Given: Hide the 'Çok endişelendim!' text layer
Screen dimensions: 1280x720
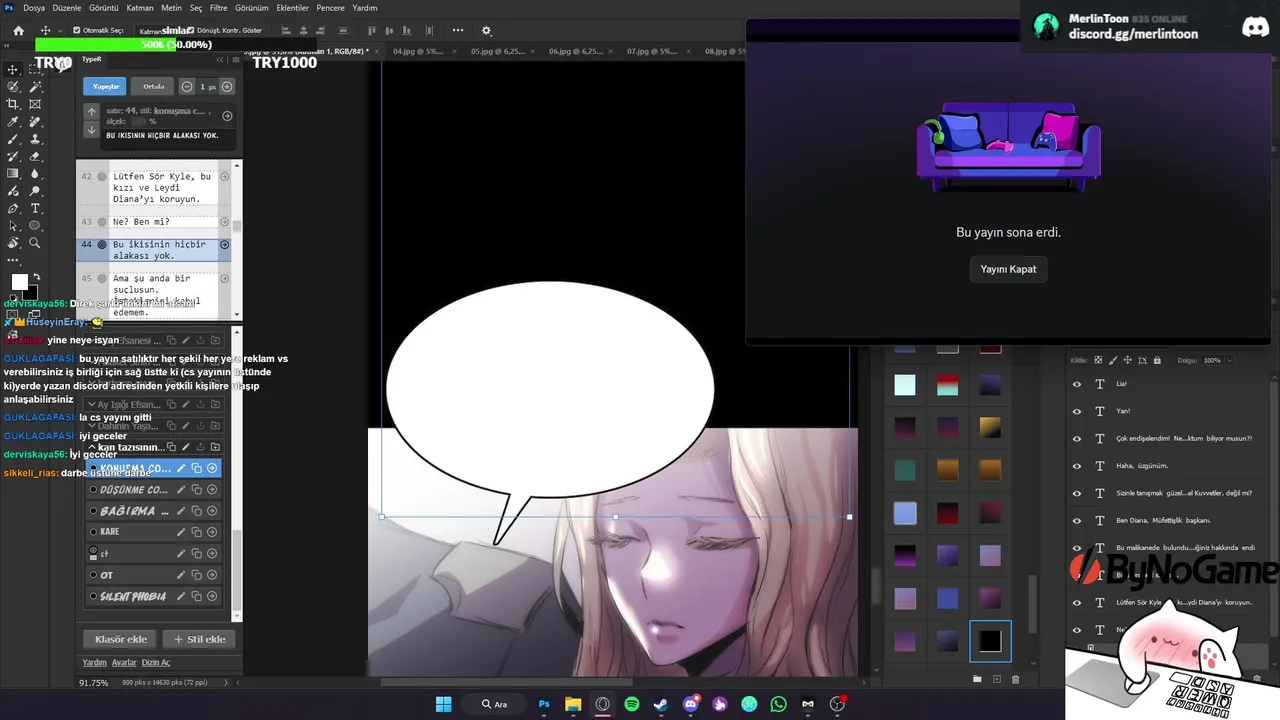Looking at the screenshot, I should (x=1077, y=438).
